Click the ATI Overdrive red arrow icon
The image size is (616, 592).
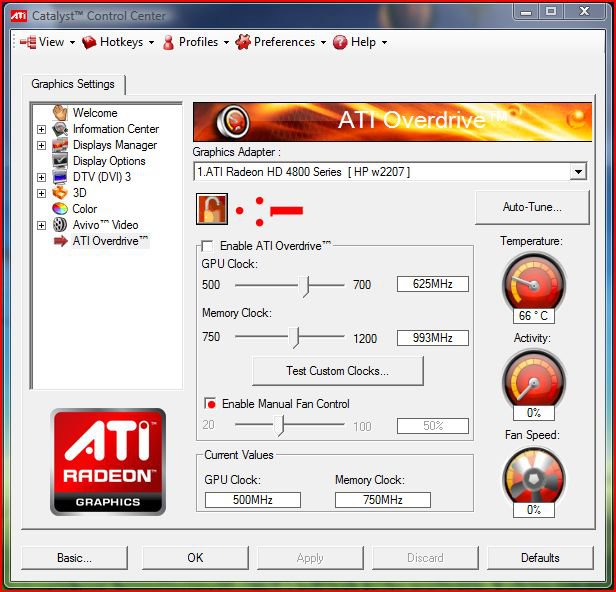[x=60, y=241]
